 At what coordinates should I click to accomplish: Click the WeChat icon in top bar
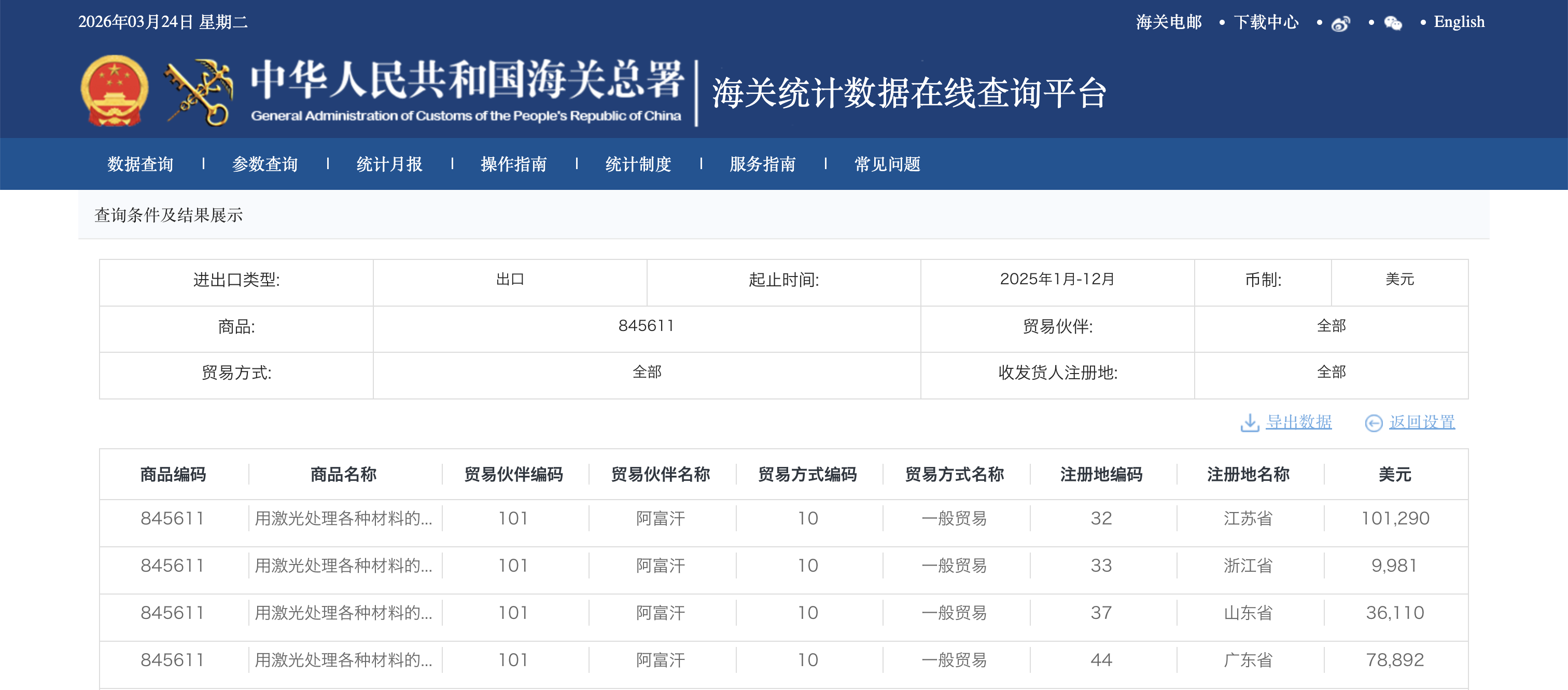click(1393, 23)
